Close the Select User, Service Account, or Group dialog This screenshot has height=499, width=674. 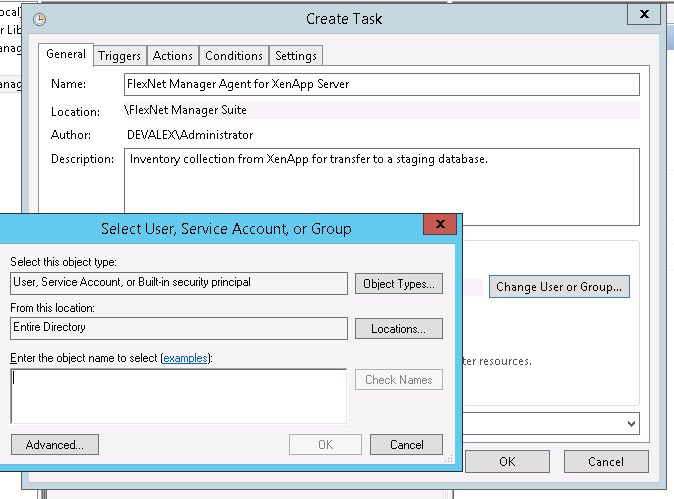(x=440, y=227)
